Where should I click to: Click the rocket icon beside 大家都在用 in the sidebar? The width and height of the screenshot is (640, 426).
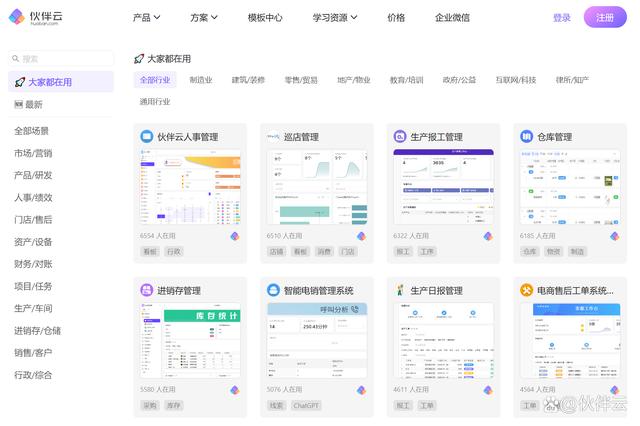[20, 82]
